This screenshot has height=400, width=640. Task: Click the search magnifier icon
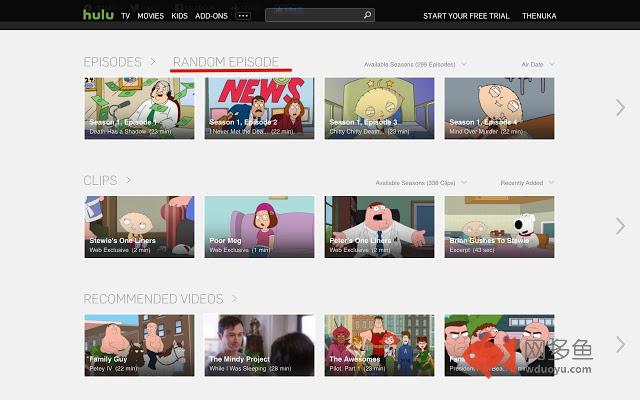367,15
